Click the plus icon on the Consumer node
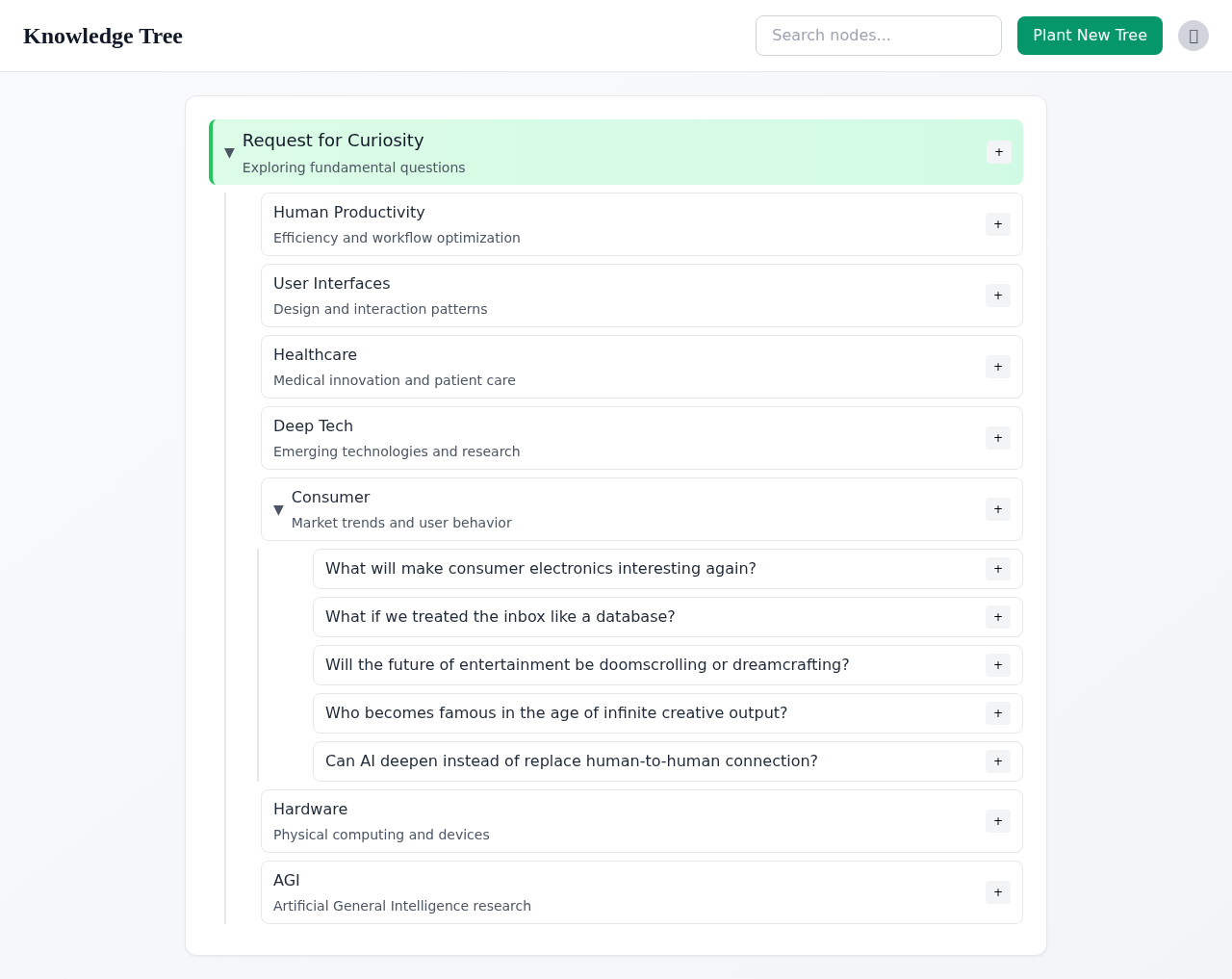 click(997, 508)
